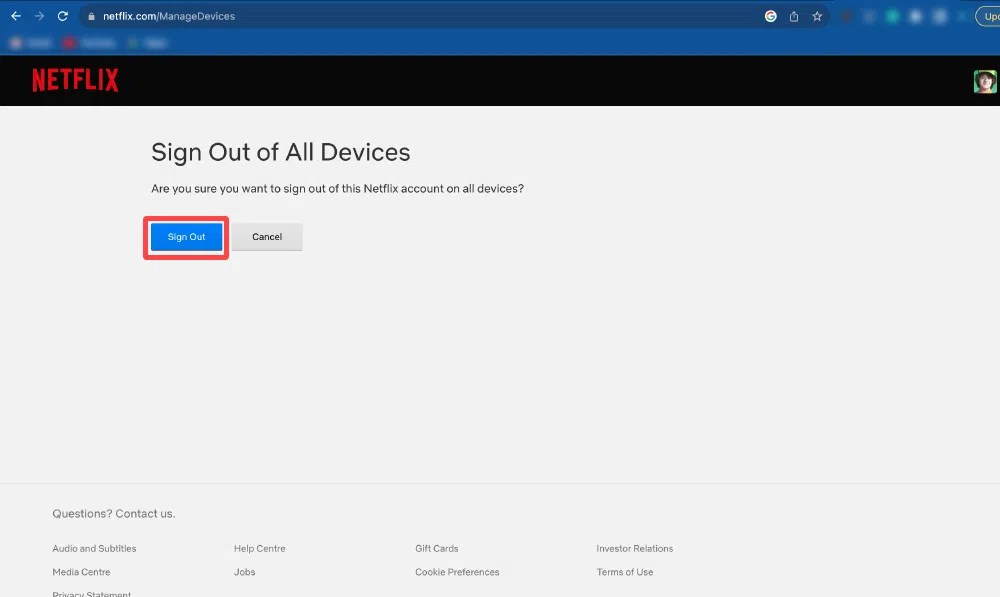Open the browser share menu
1000x597 pixels.
click(793, 16)
